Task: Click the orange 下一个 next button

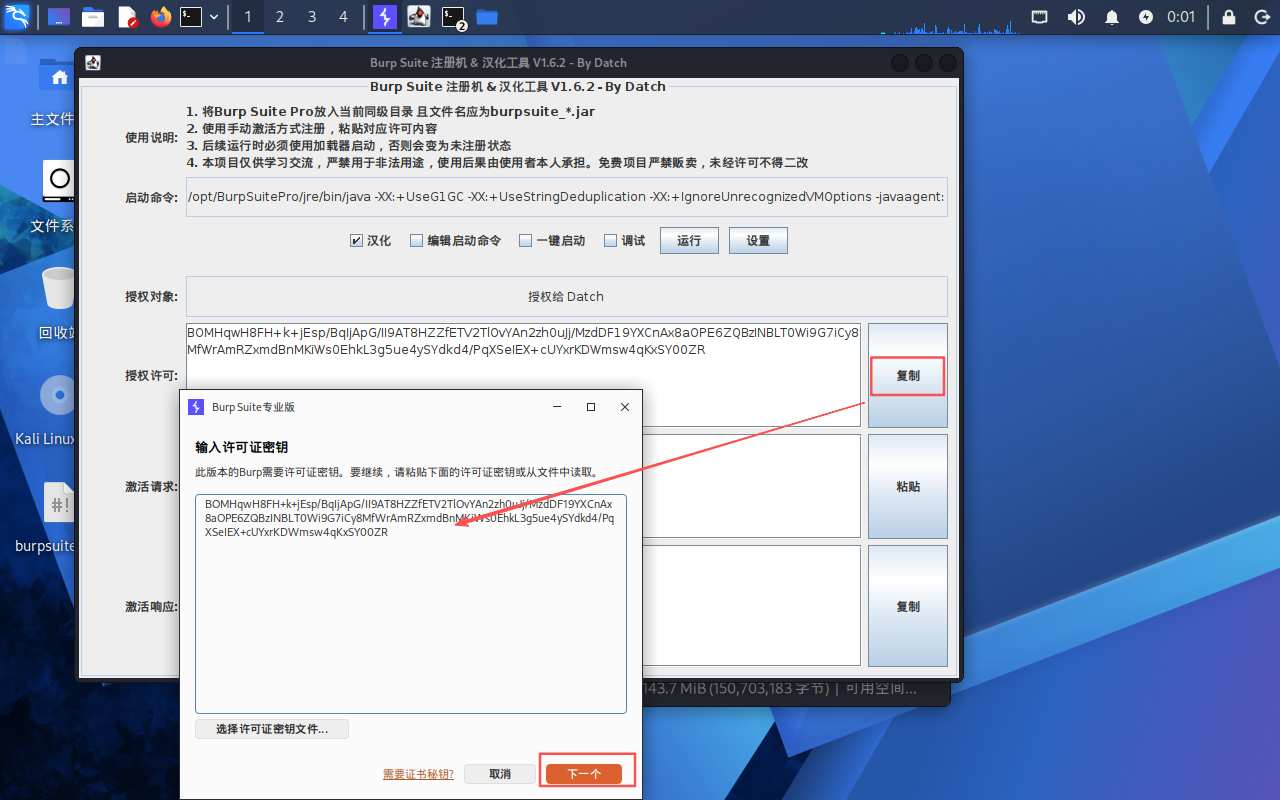Action: [584, 774]
